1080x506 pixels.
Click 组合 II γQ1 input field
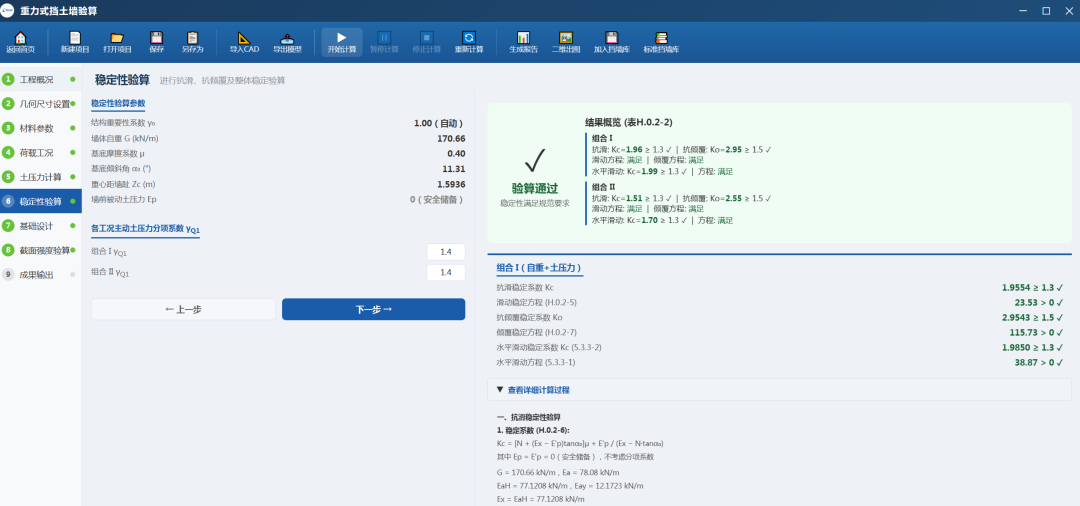pos(446,273)
